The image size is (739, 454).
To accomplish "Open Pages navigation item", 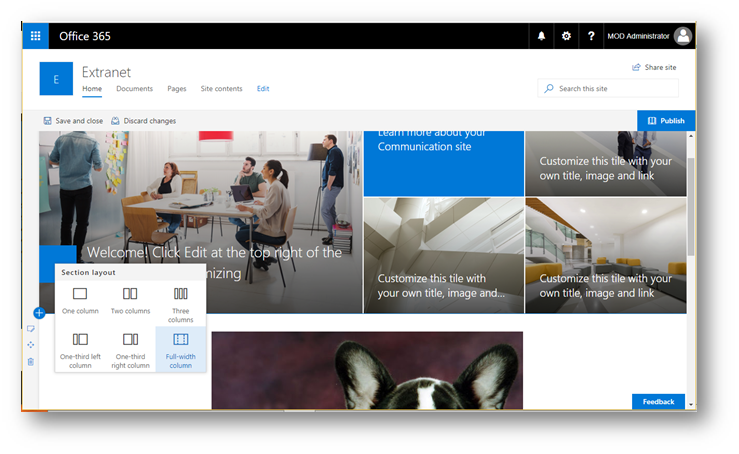I will click(177, 89).
